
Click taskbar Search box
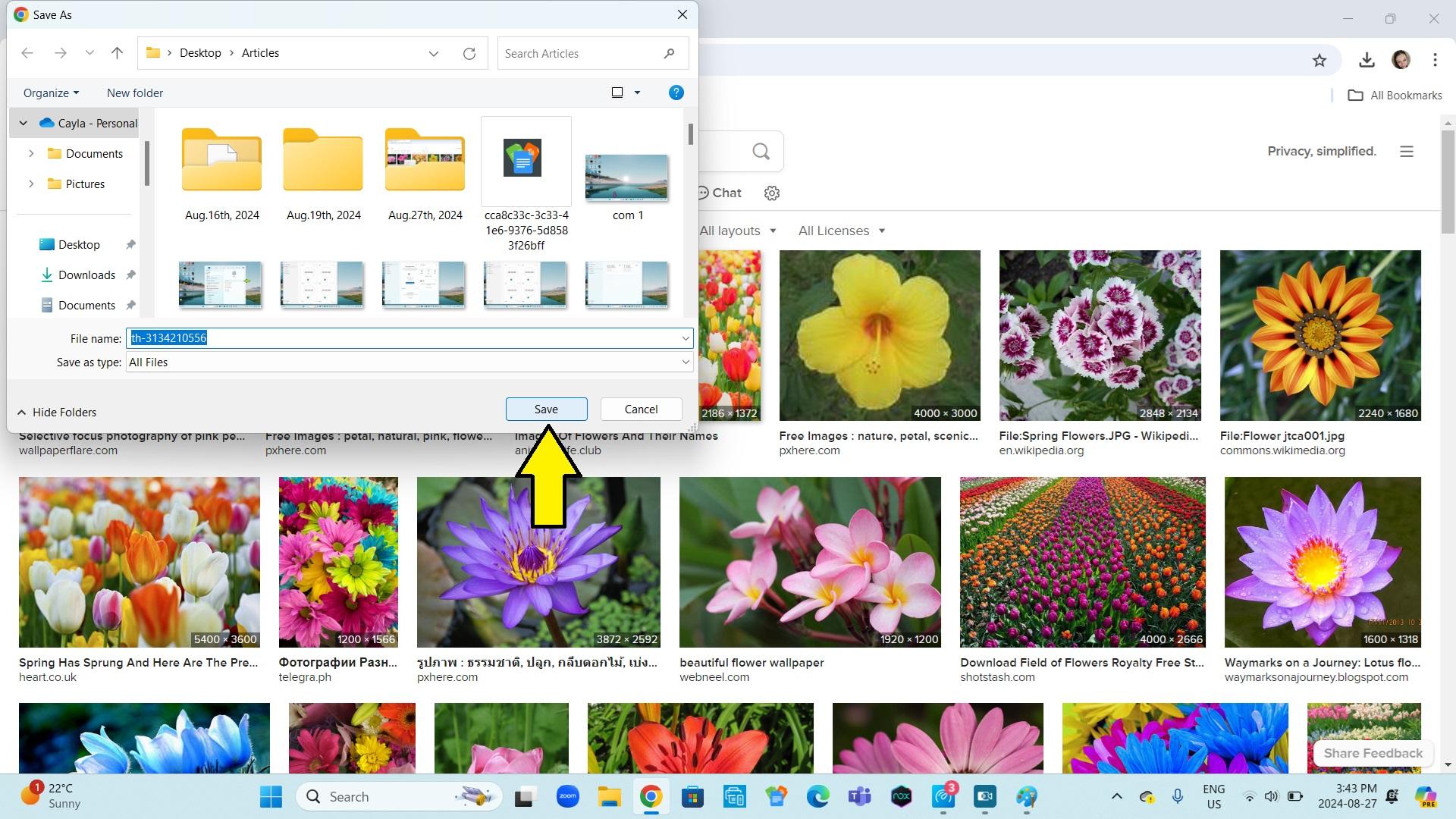[400, 797]
